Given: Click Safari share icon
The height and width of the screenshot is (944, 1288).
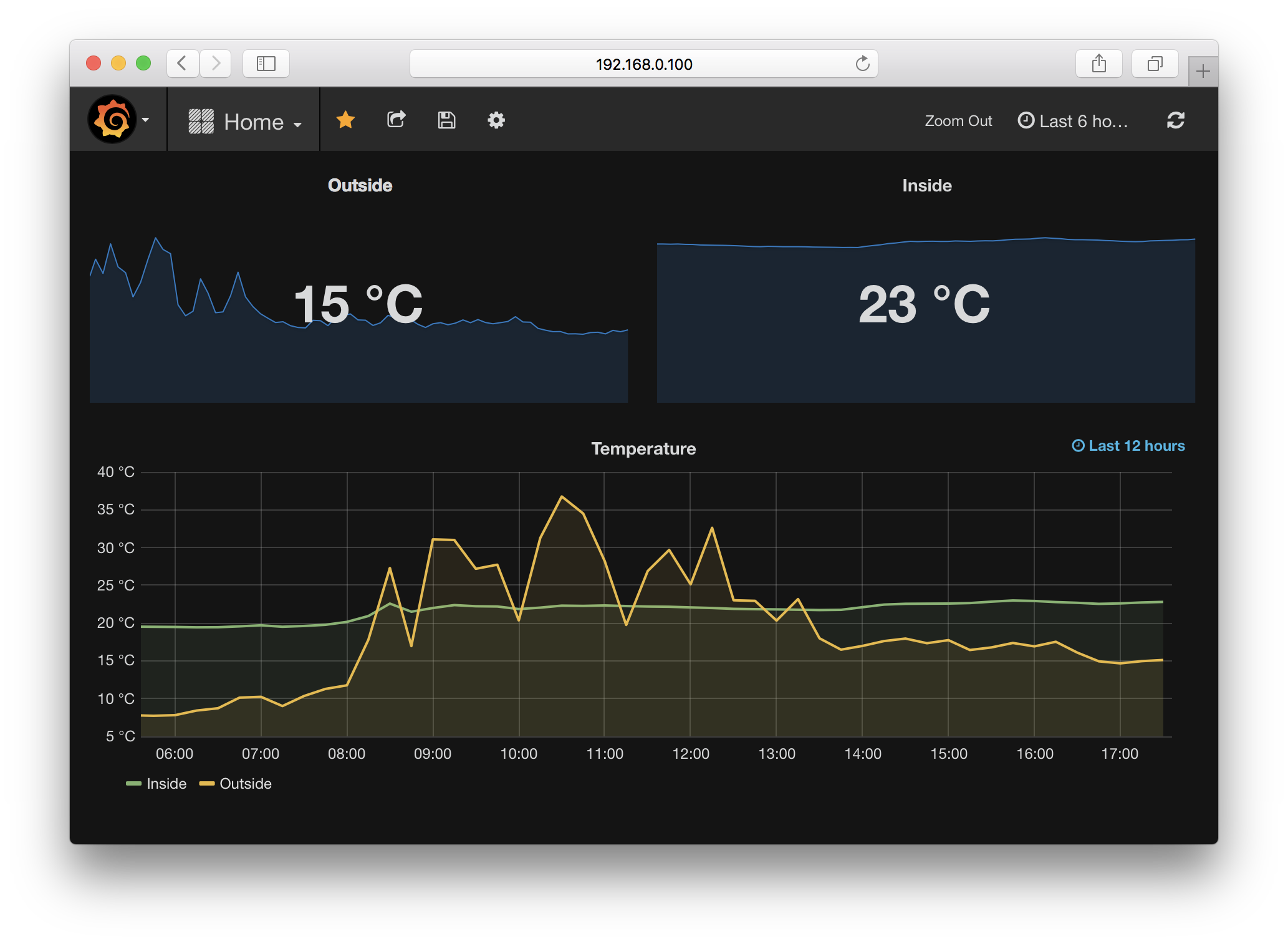Looking at the screenshot, I should coord(1098,64).
